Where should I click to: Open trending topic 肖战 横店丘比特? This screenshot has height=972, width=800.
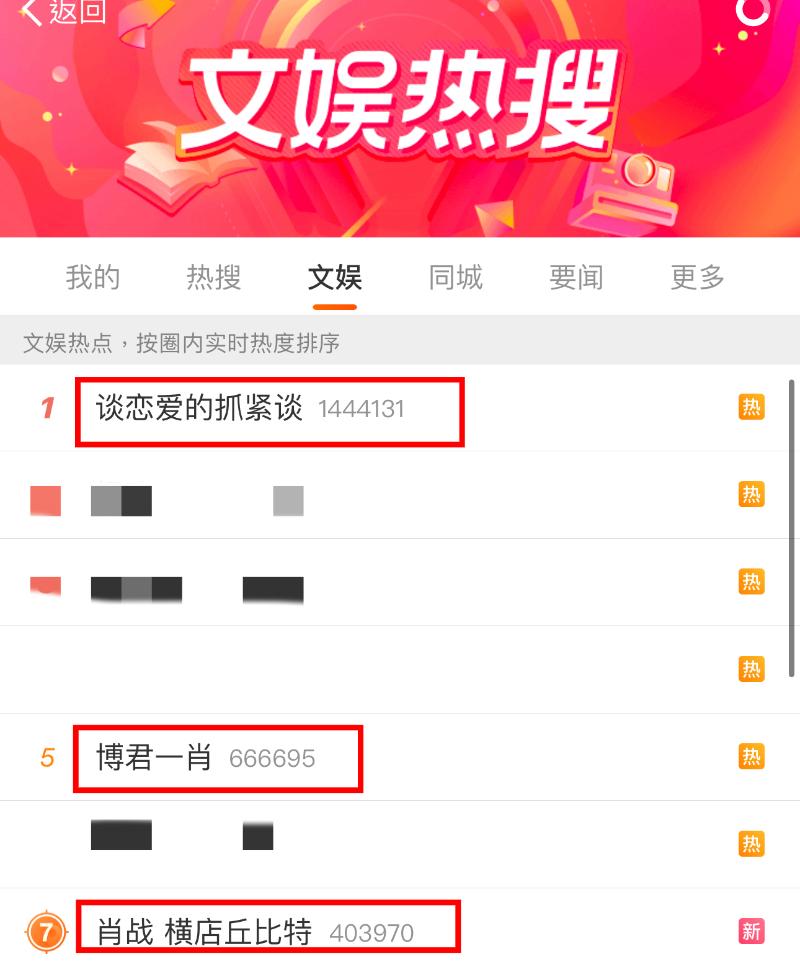point(204,932)
